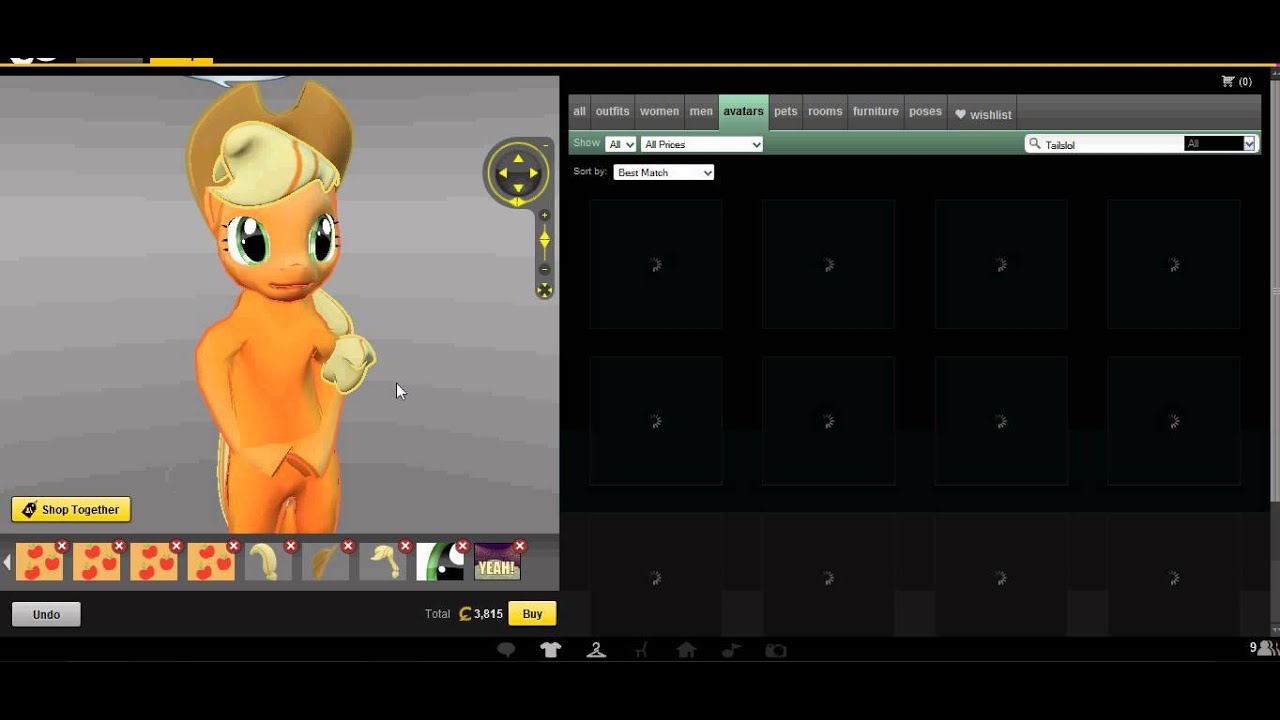Select the avatars tab
This screenshot has height=720, width=1280.
(744, 112)
